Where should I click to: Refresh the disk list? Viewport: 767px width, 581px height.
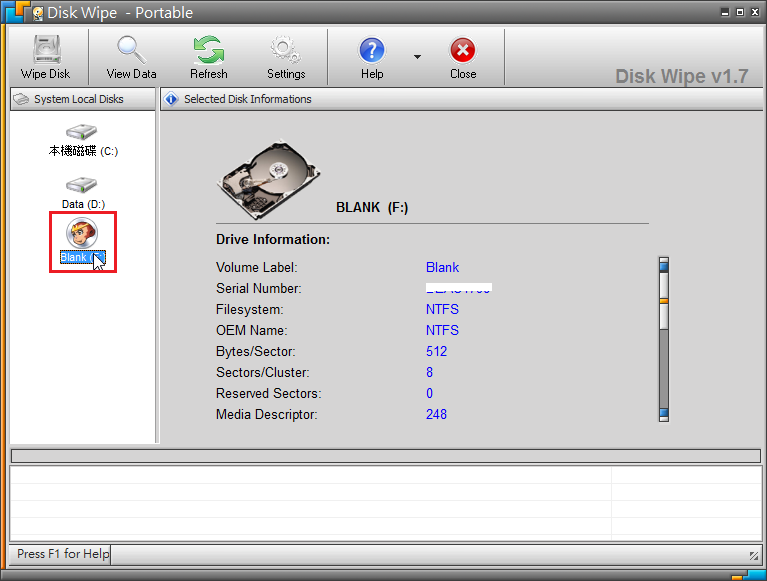pos(208,57)
